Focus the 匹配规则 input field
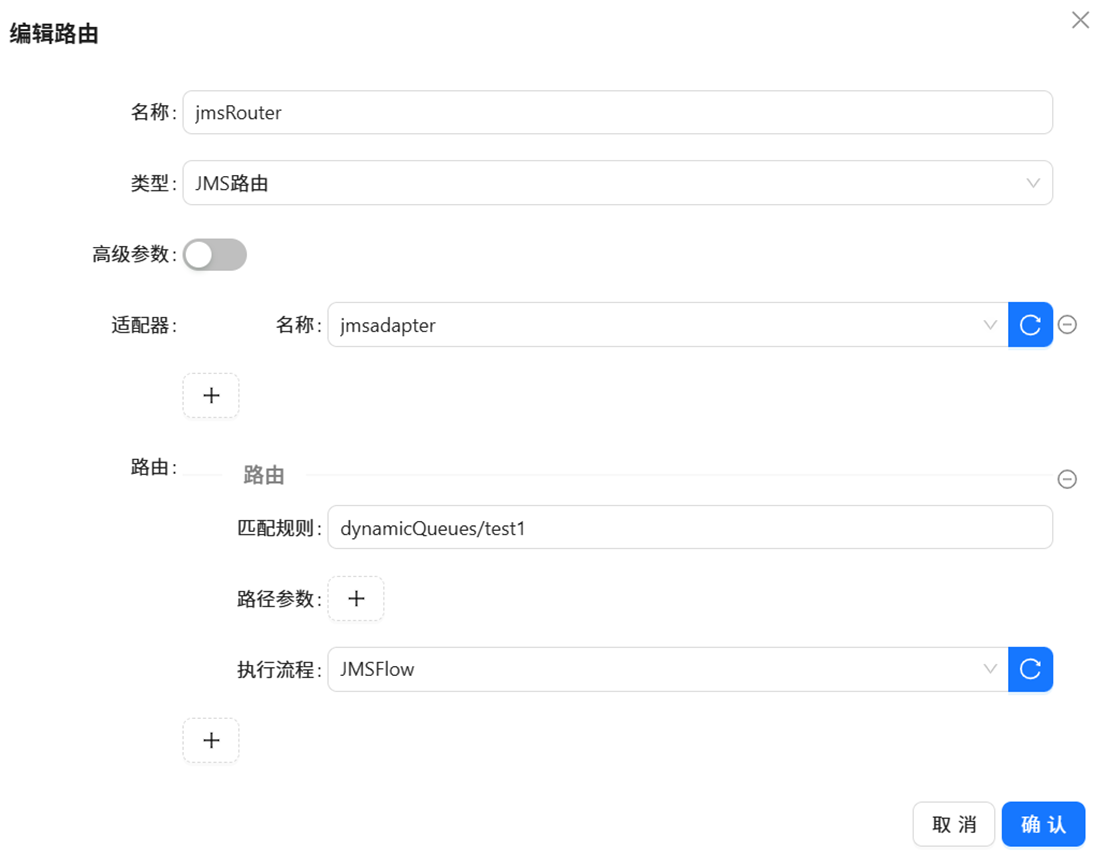This screenshot has height=866, width=1107. (689, 528)
